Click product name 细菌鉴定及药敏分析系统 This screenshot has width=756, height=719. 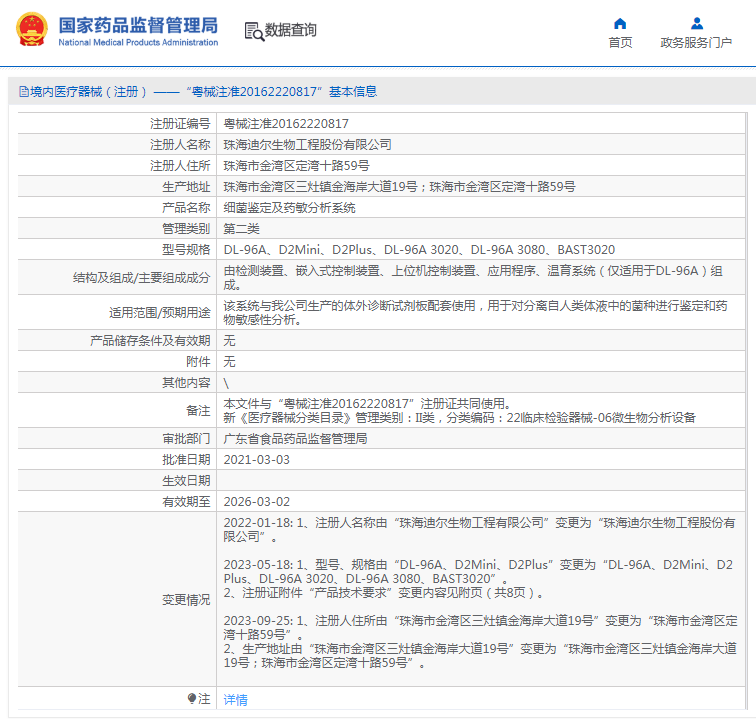click(289, 208)
